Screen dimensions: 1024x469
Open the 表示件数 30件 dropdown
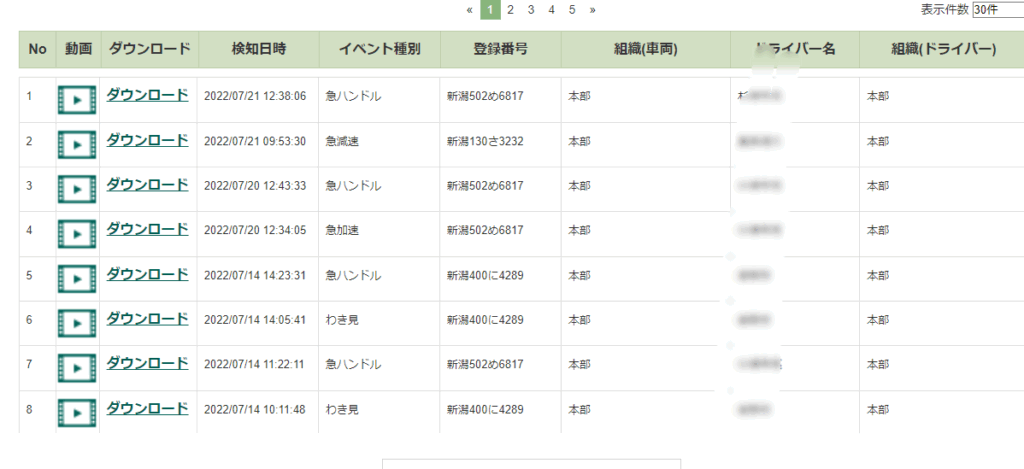pos(997,10)
